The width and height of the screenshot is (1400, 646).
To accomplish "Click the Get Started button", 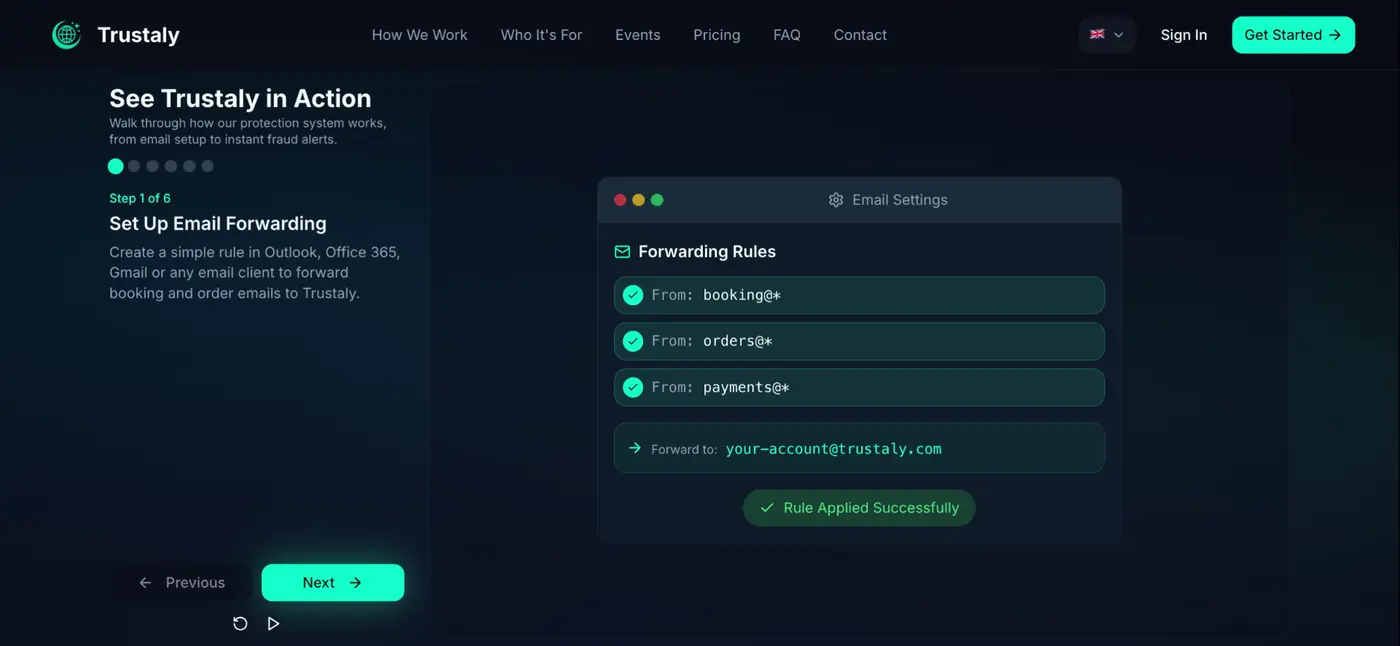I will click(x=1293, y=35).
